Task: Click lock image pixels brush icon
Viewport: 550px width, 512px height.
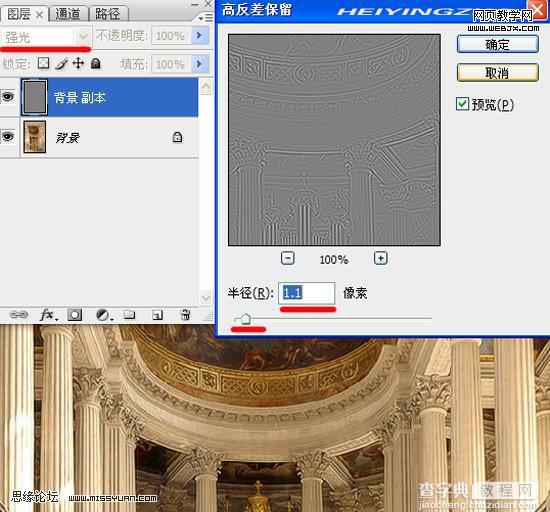Action: coord(61,63)
